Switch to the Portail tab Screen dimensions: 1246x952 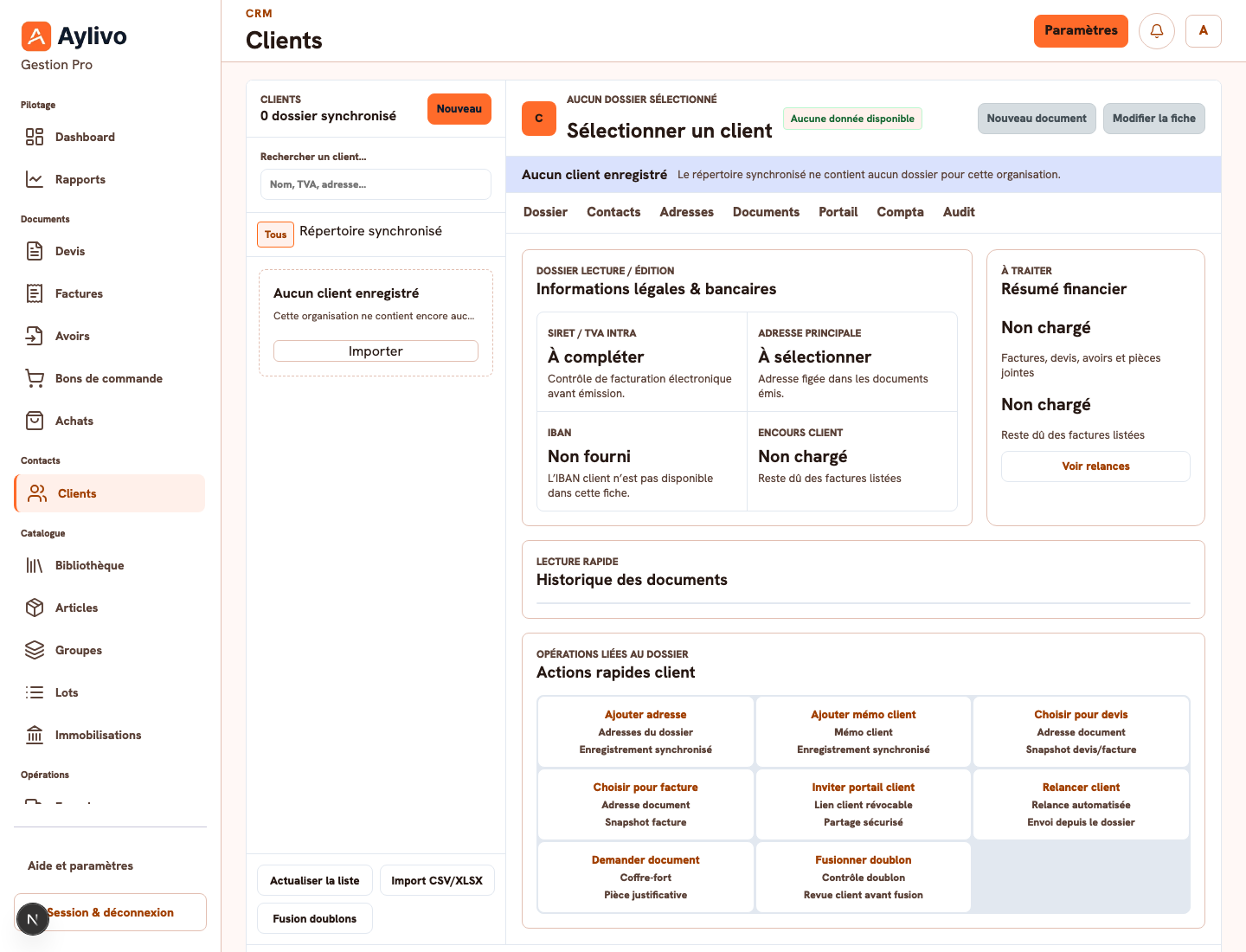[x=838, y=212]
